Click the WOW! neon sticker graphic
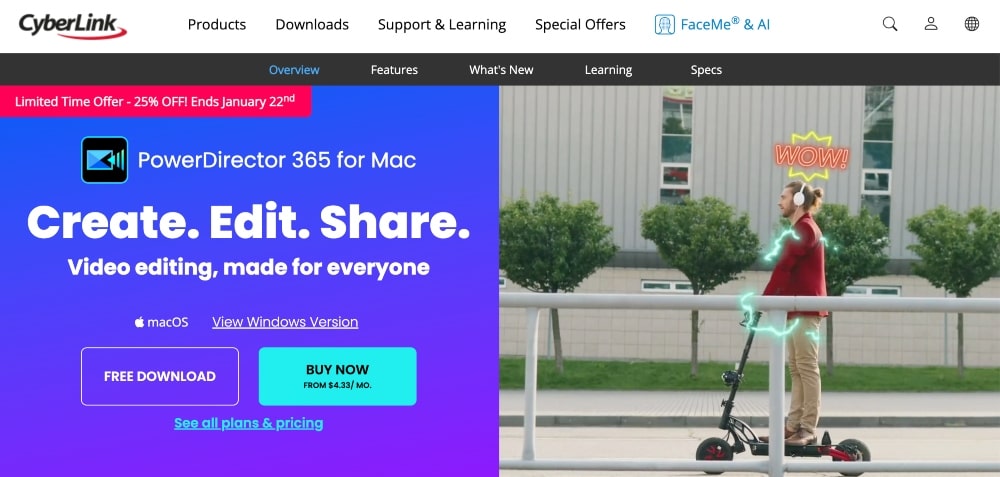This screenshot has height=477, width=1000. tap(811, 156)
